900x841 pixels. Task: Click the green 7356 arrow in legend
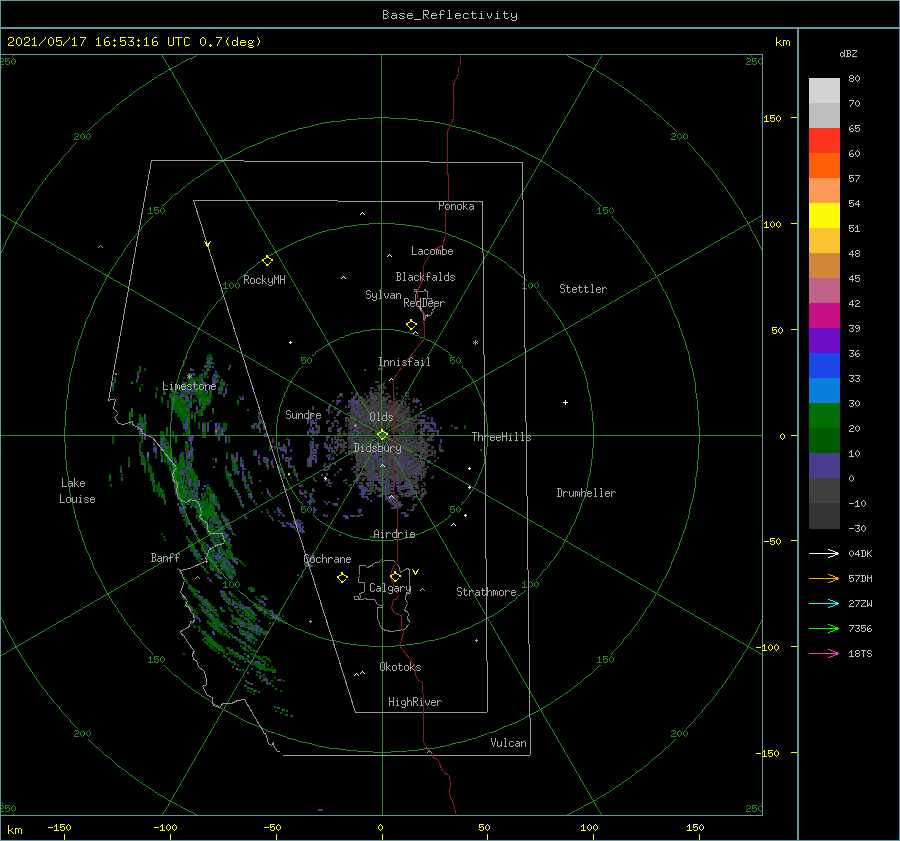[824, 629]
